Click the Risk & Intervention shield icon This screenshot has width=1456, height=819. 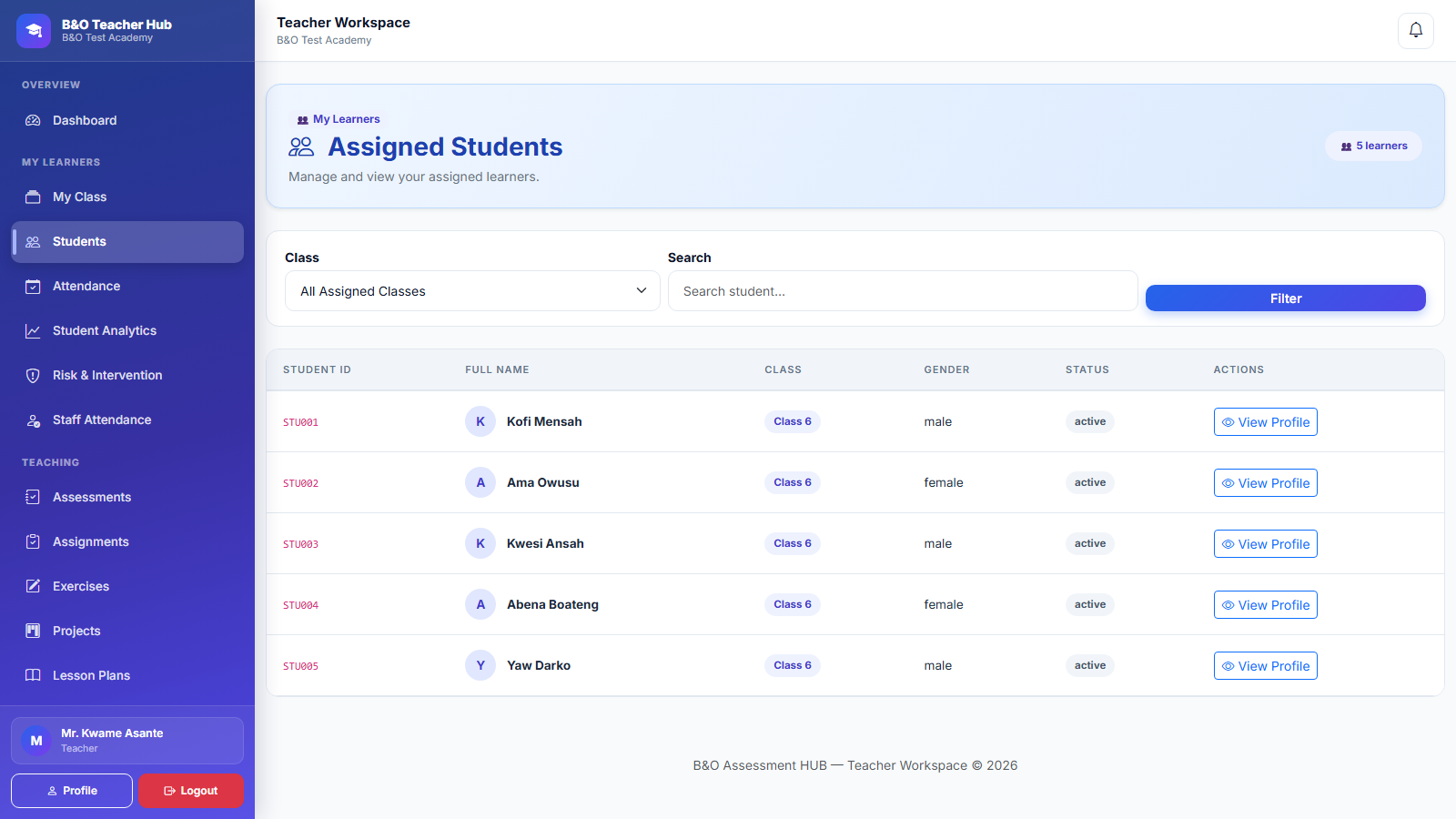click(x=33, y=375)
